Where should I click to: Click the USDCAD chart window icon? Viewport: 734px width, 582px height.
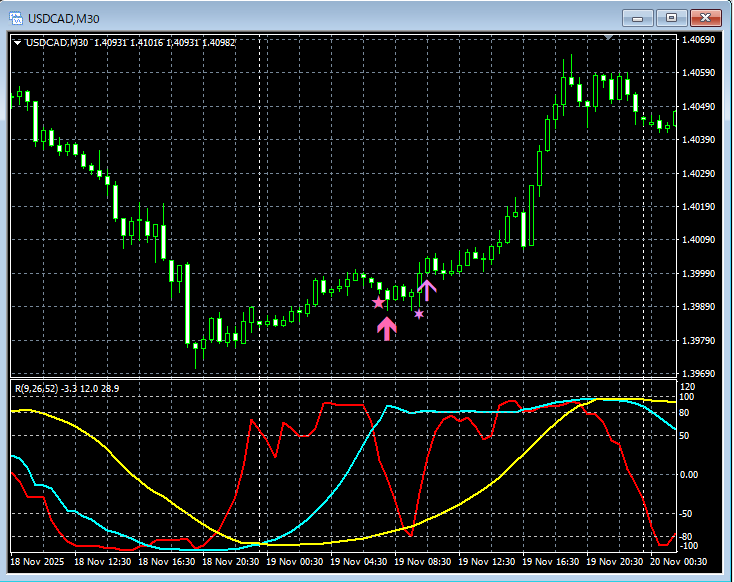(x=16, y=19)
